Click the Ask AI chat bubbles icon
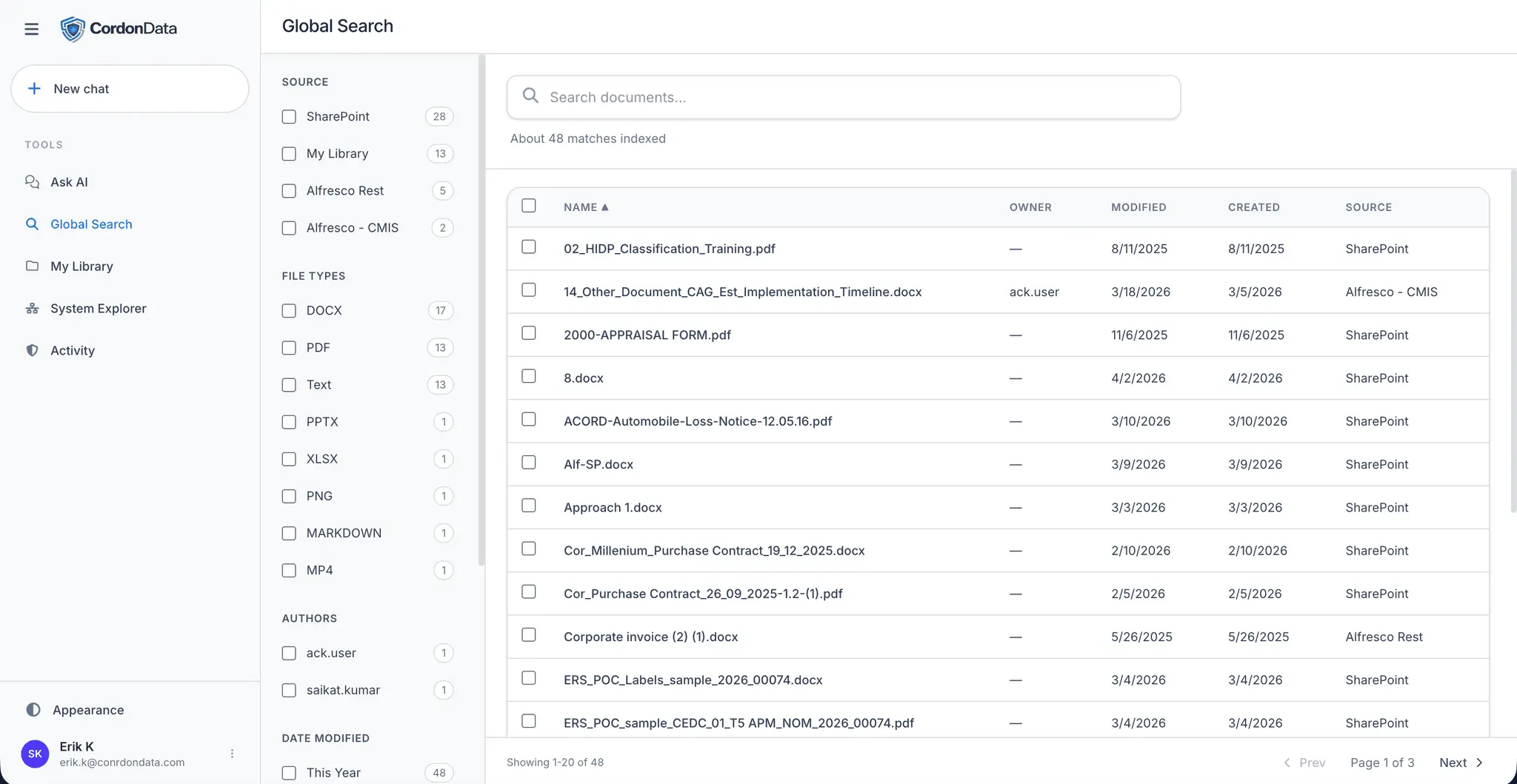The width and height of the screenshot is (1517, 784). [32, 182]
